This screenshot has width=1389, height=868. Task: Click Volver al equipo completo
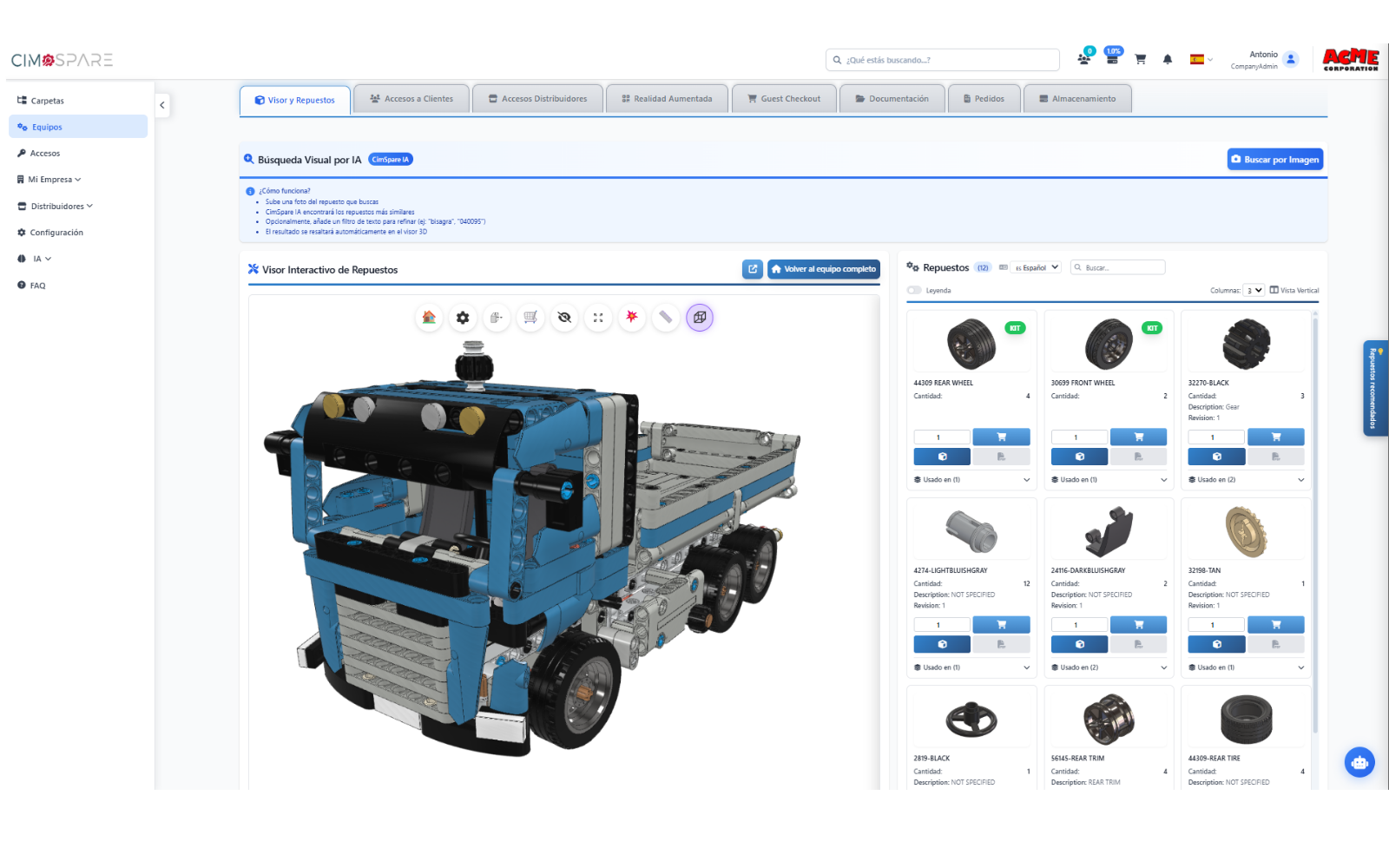point(824,269)
